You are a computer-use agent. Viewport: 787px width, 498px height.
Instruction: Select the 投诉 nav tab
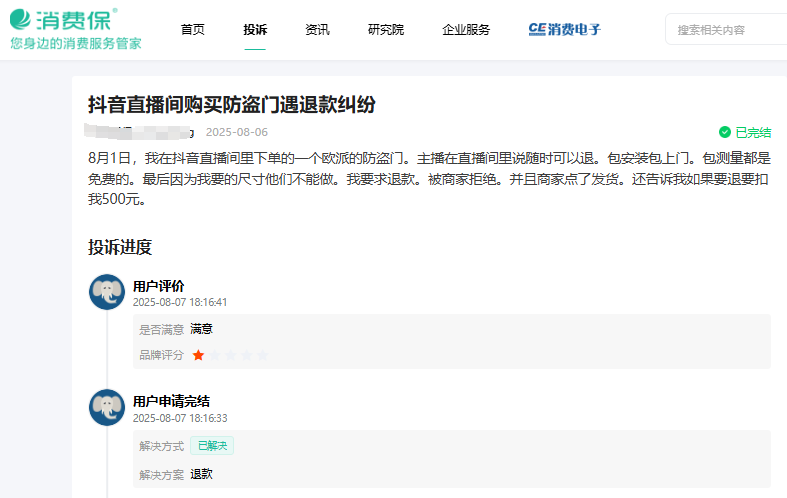255,30
